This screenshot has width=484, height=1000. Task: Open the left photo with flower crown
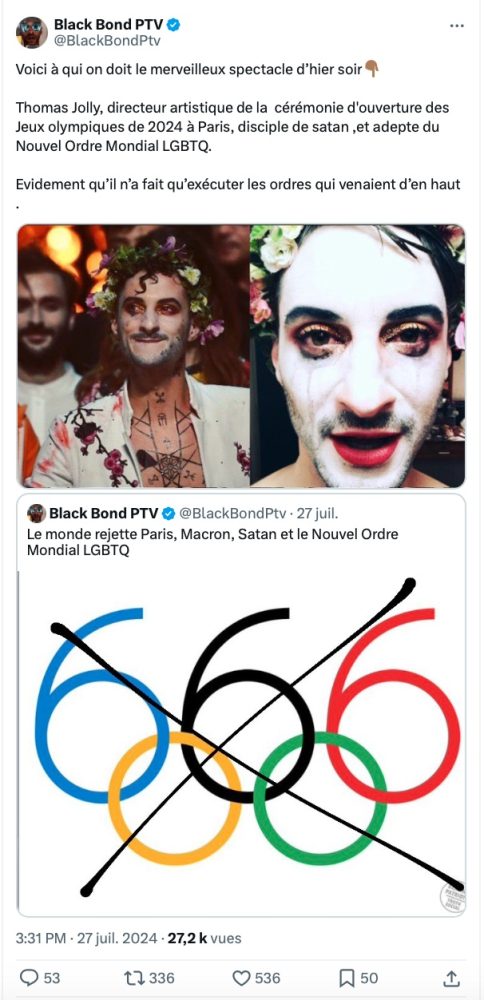click(x=133, y=356)
